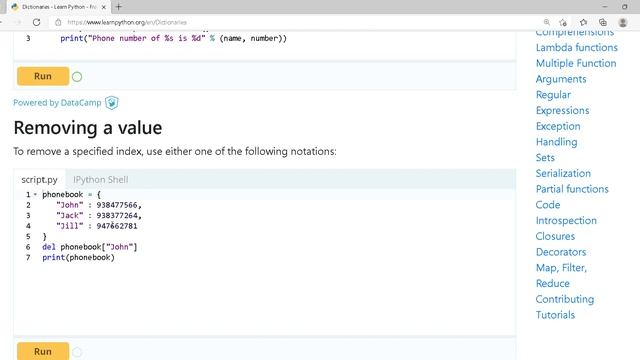The height and width of the screenshot is (360, 640).
Task: Click the site info lock icon
Action: click(x=58, y=22)
